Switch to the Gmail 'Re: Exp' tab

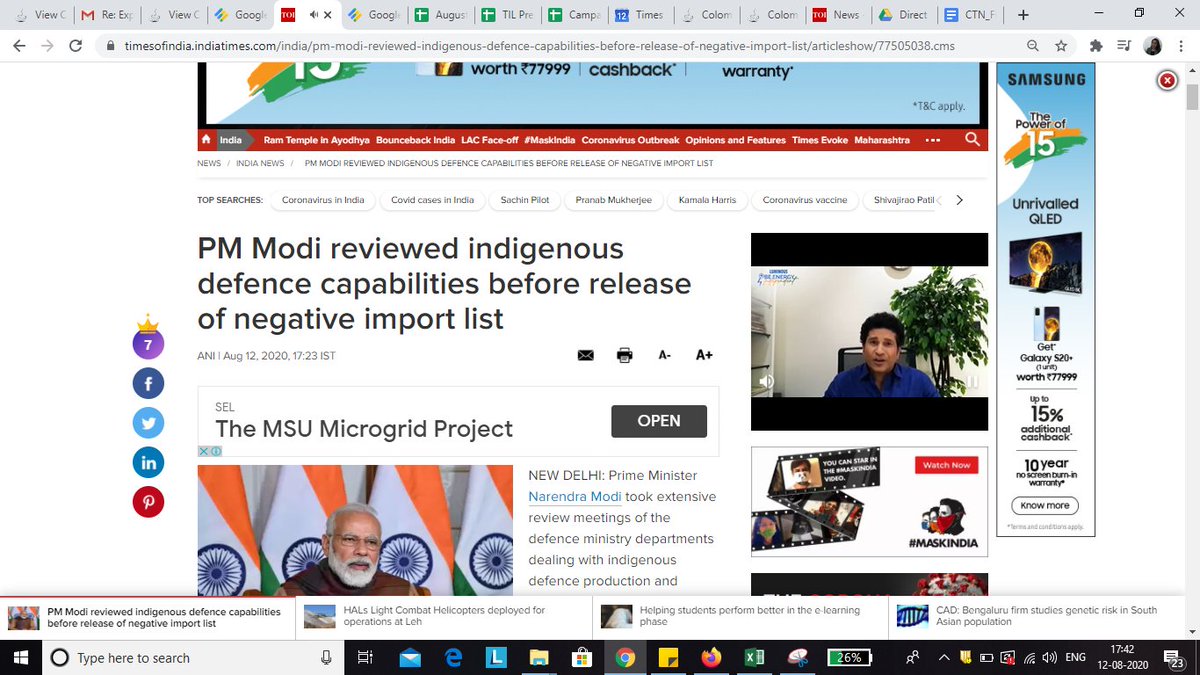pos(105,15)
